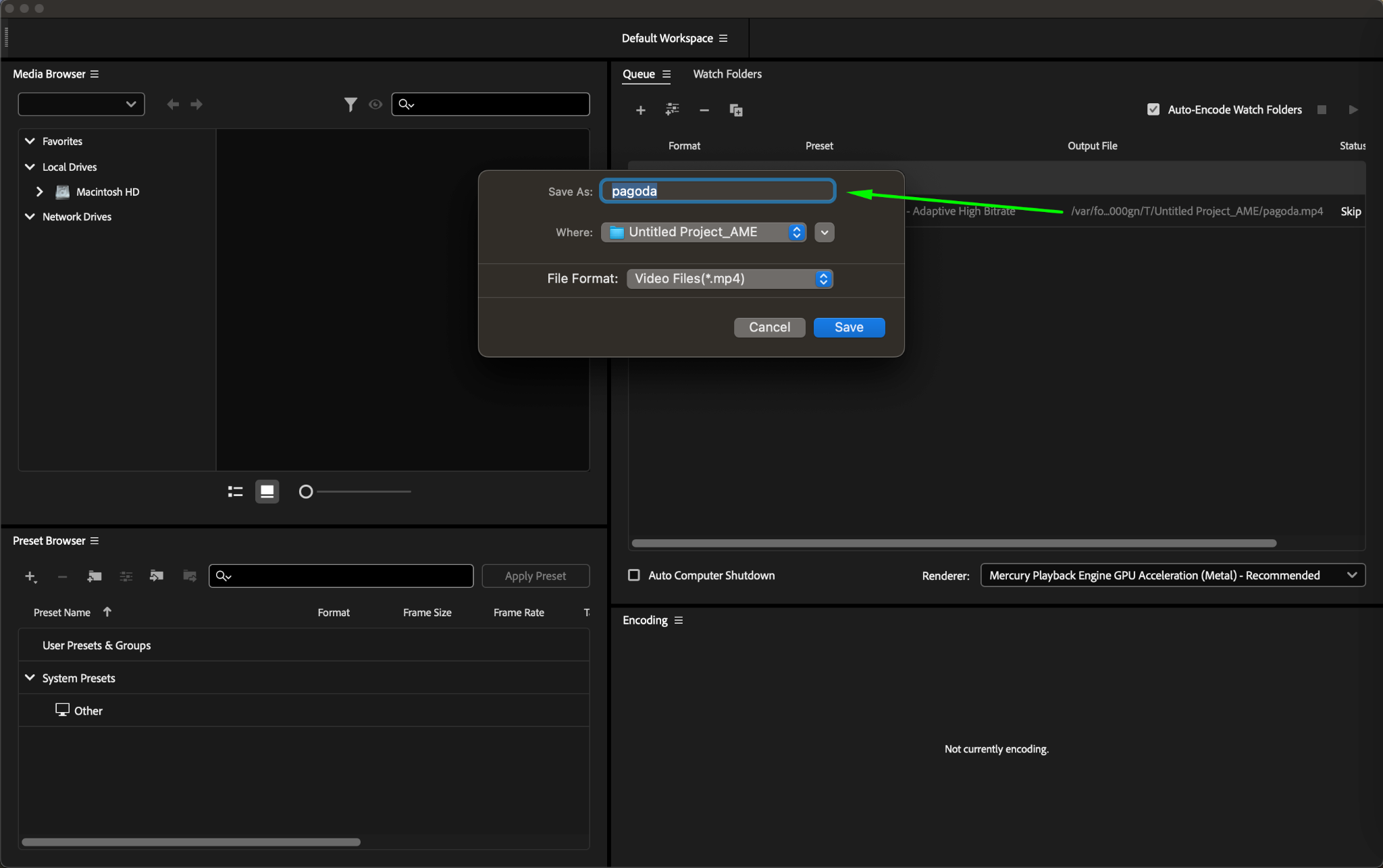
Task: Click the Add Source plus icon in Queue
Action: tap(640, 110)
